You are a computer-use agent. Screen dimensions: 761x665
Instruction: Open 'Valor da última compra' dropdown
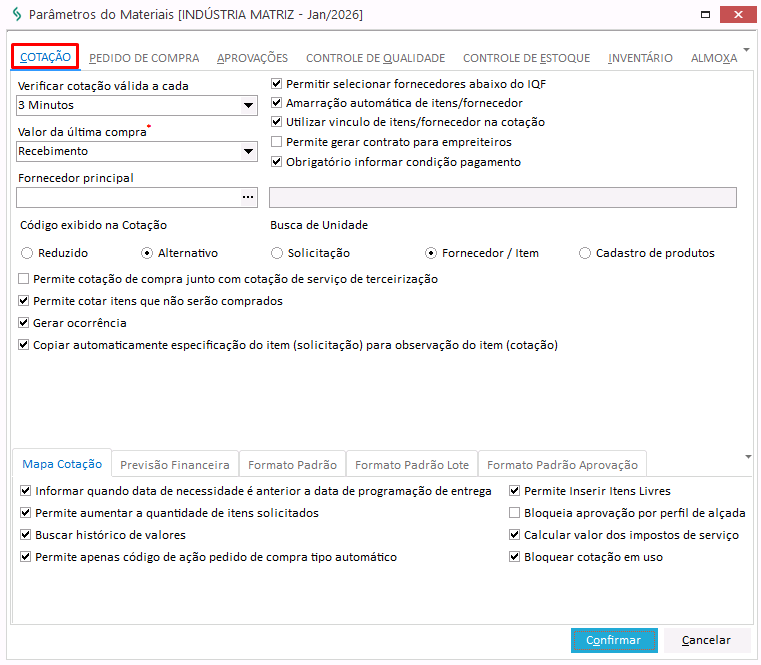(248, 151)
